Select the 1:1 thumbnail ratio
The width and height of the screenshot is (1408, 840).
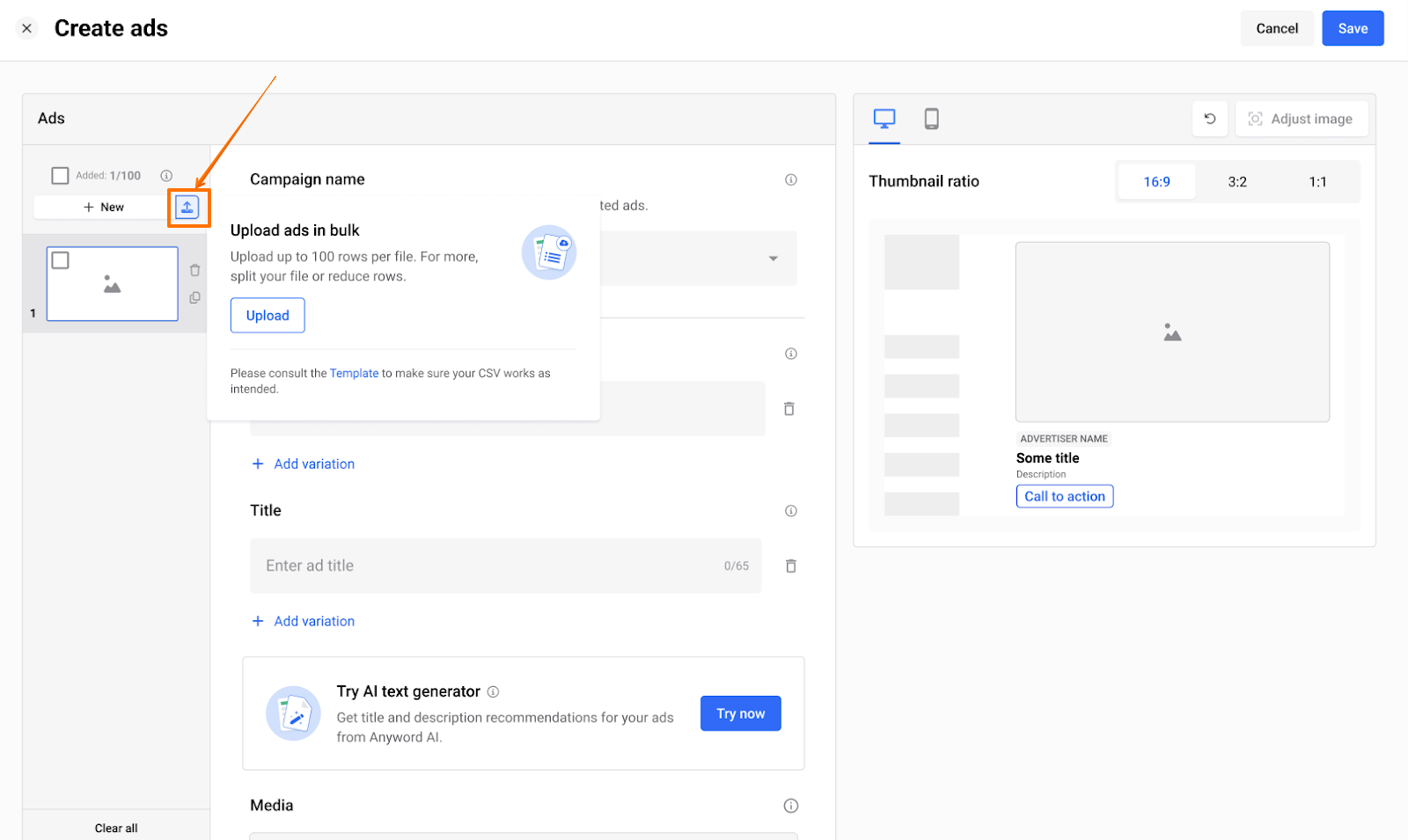tap(1317, 182)
